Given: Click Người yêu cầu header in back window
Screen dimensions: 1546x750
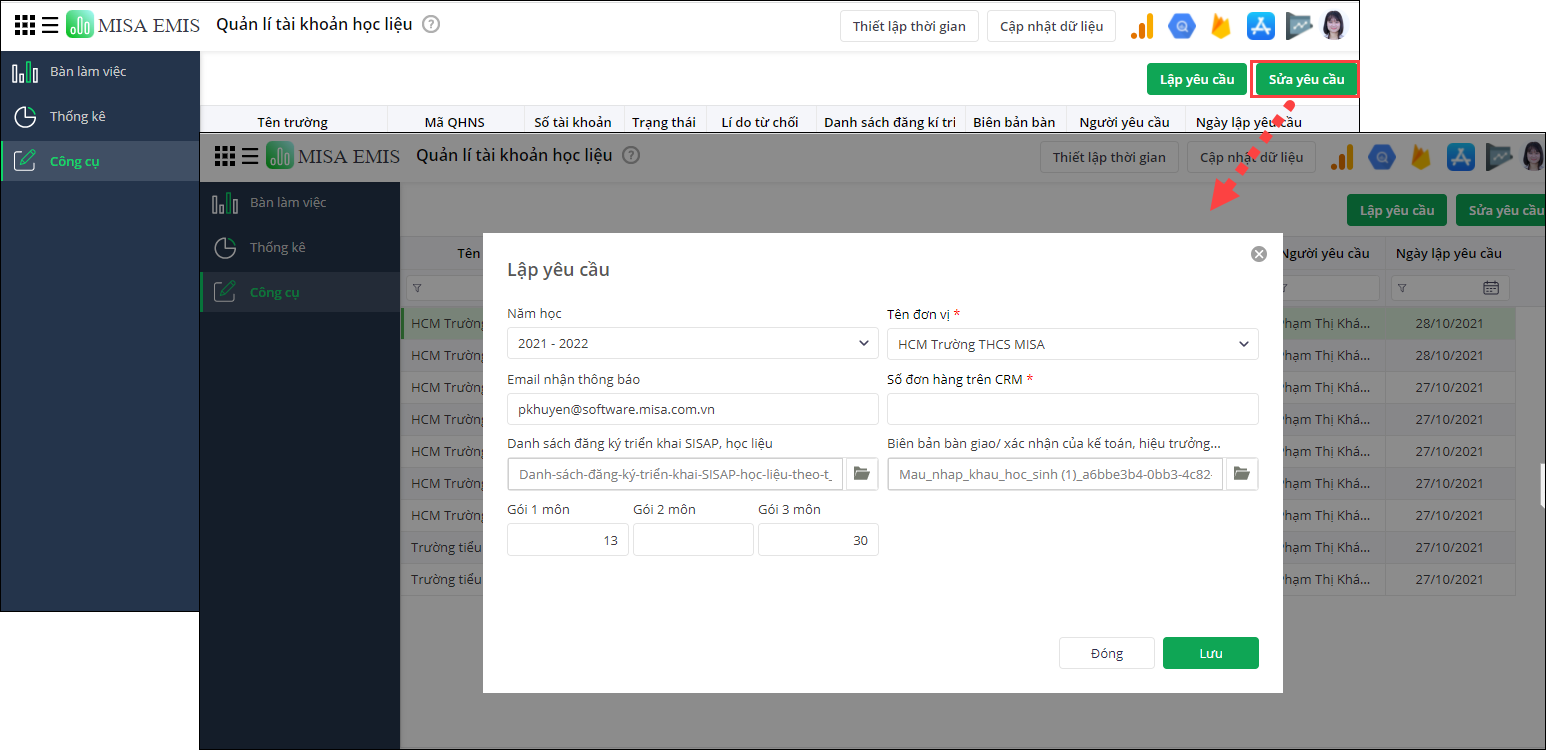Looking at the screenshot, I should click(x=1125, y=122).
